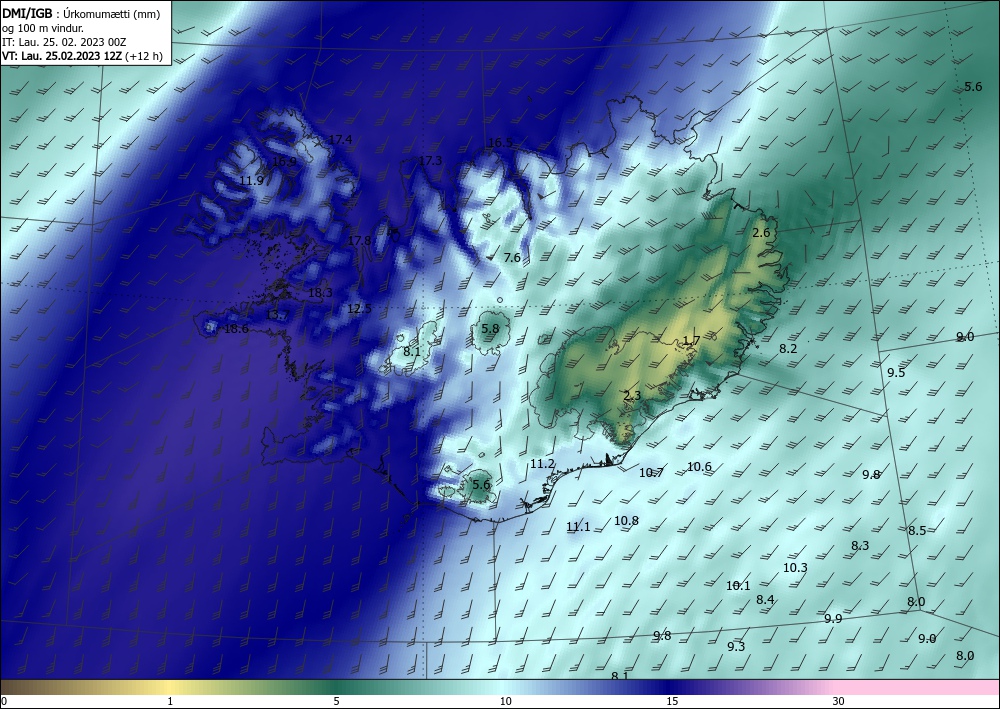Pick the pink end of the color scale
Image resolution: width=1000 pixels, height=709 pixels.
coord(918,687)
